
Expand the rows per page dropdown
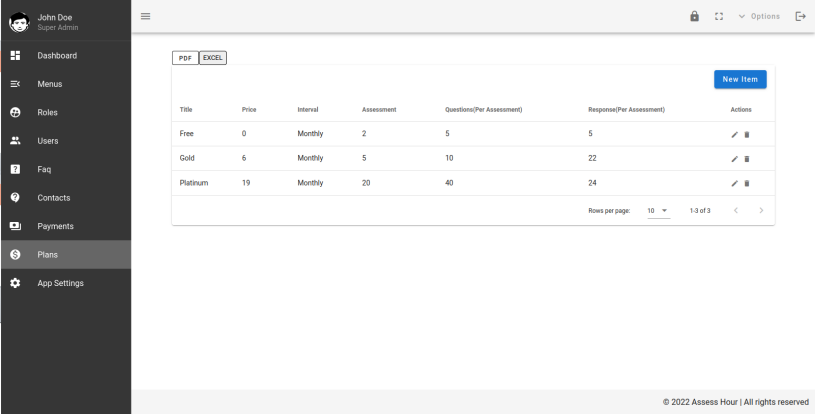(658, 210)
